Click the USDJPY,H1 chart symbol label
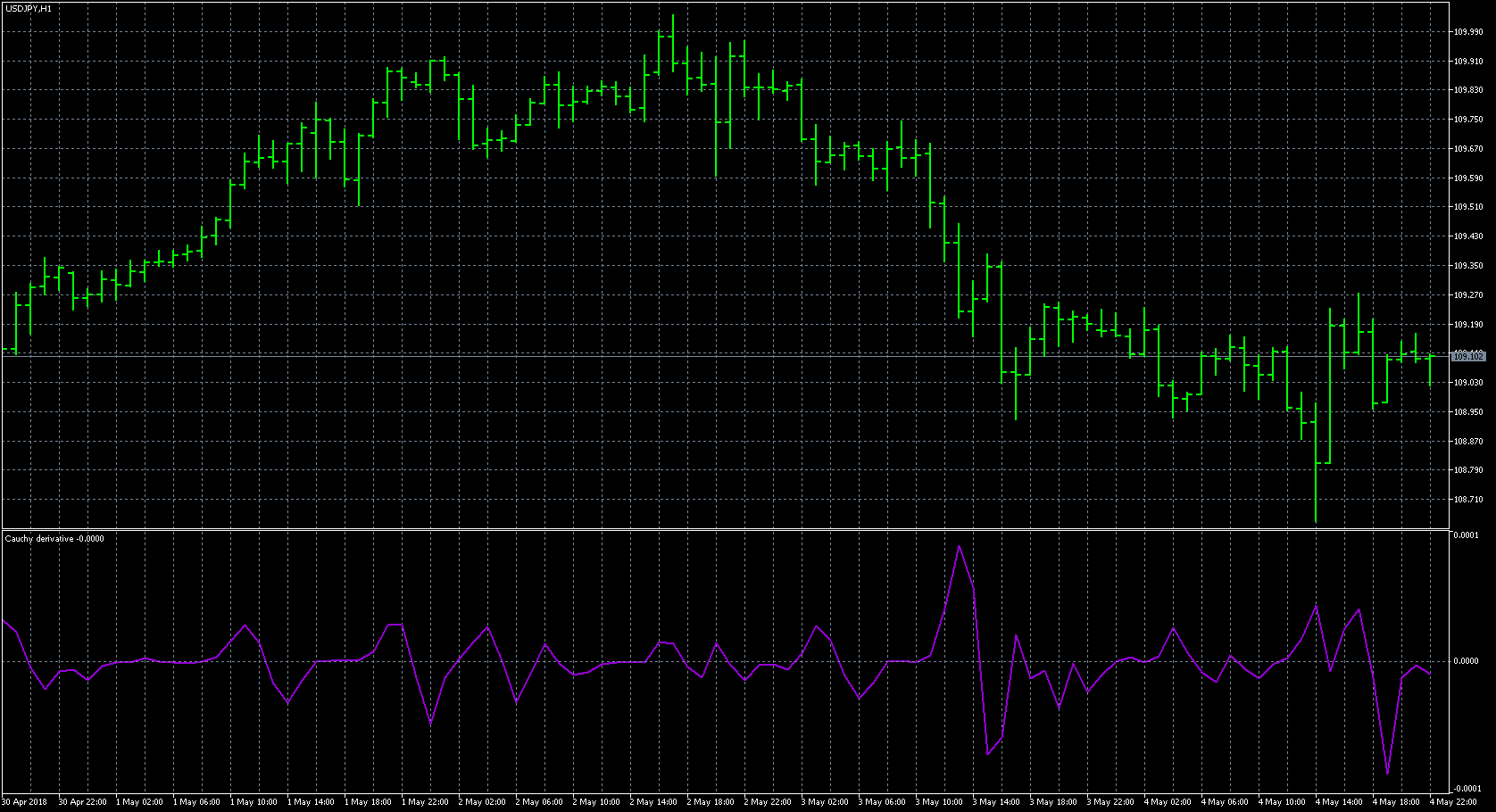 29,8
